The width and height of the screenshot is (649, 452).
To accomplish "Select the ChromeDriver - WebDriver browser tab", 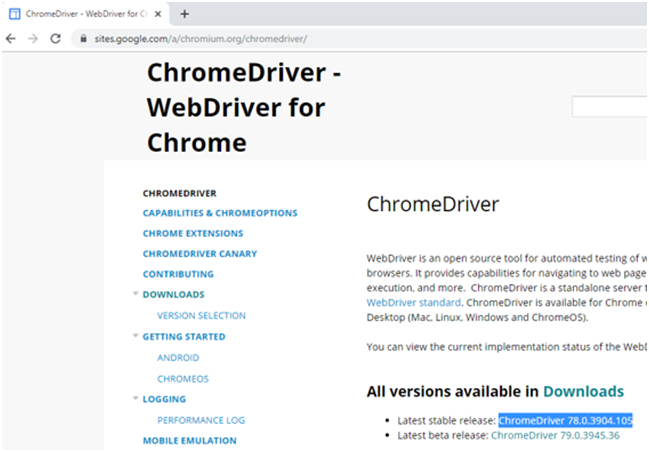I will (x=86, y=14).
